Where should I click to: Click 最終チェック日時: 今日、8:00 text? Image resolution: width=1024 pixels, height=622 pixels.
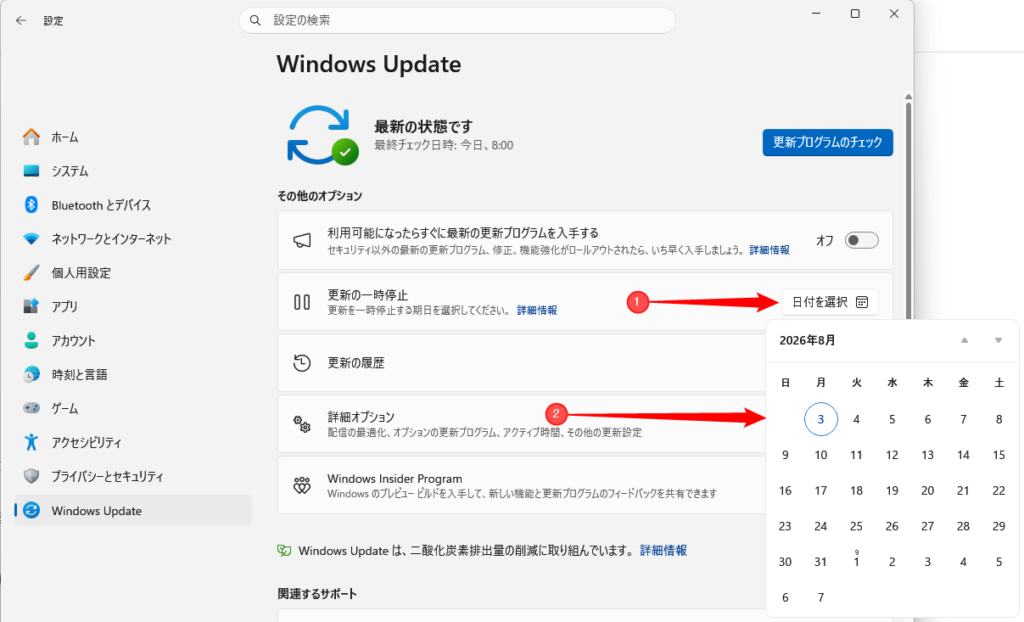coord(443,145)
